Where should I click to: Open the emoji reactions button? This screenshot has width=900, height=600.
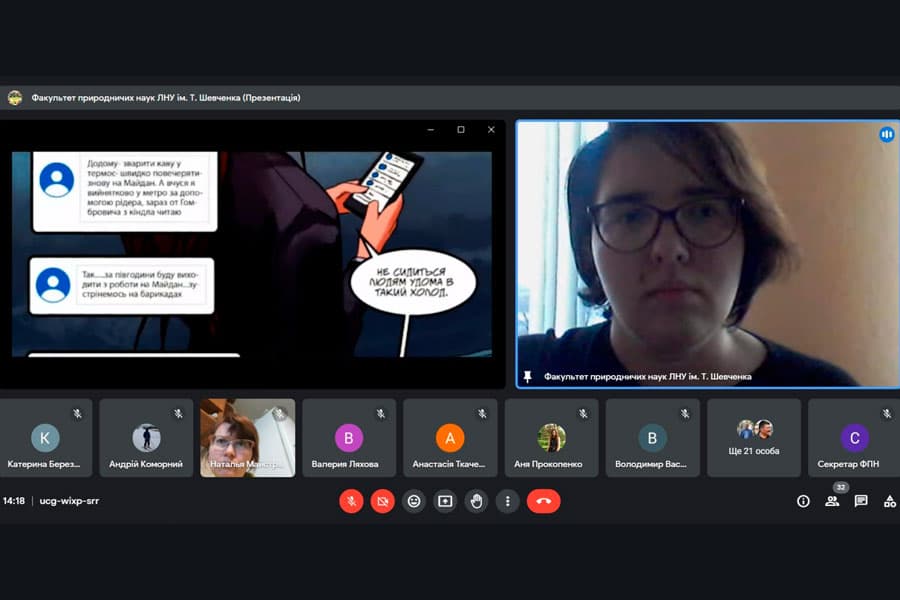(x=414, y=501)
